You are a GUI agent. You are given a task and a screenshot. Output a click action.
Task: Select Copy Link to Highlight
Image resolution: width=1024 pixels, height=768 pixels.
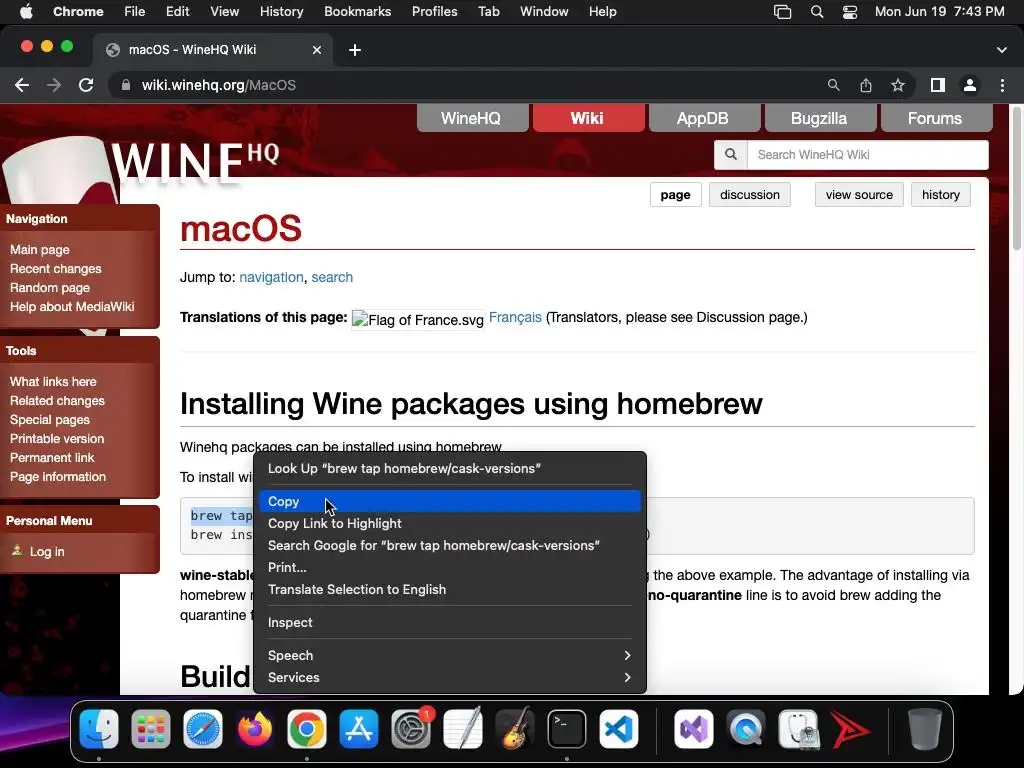pos(449,524)
